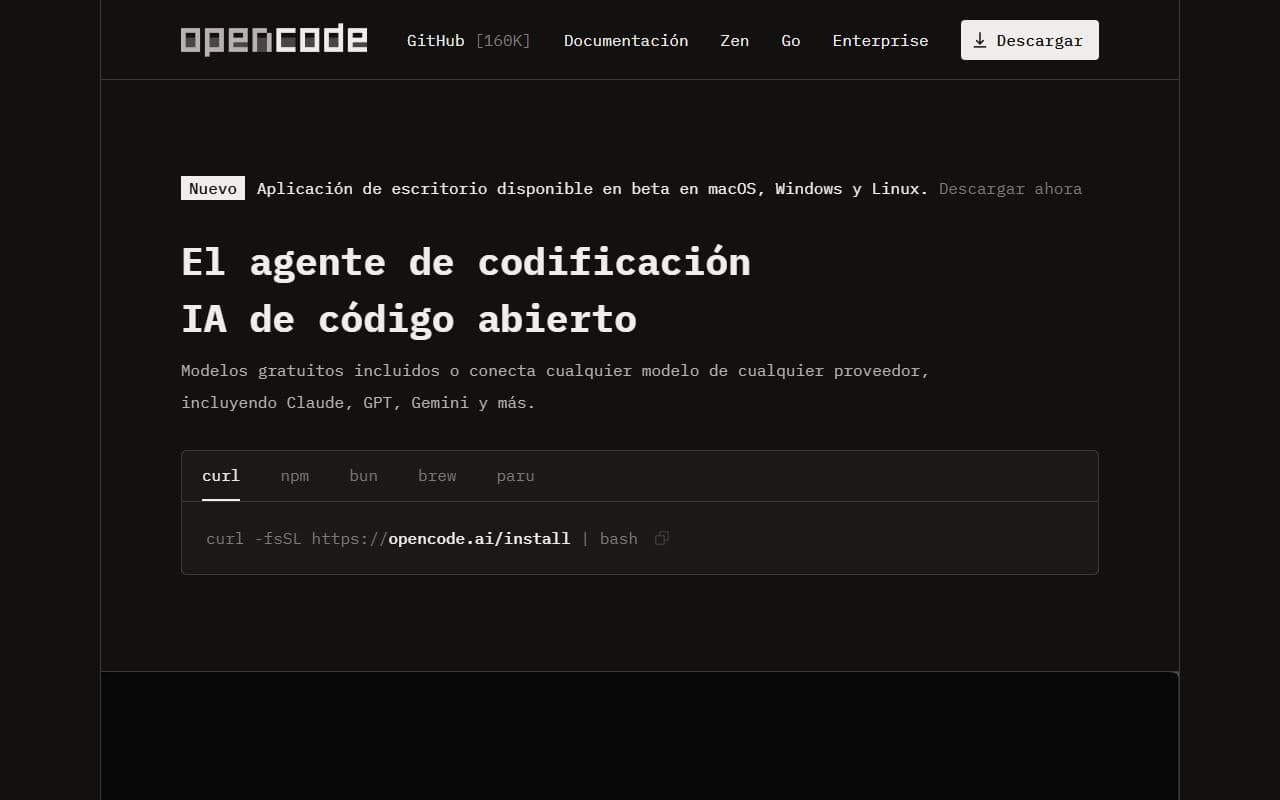Open the Go nav link
Viewport: 1280px width, 800px height.
(791, 41)
